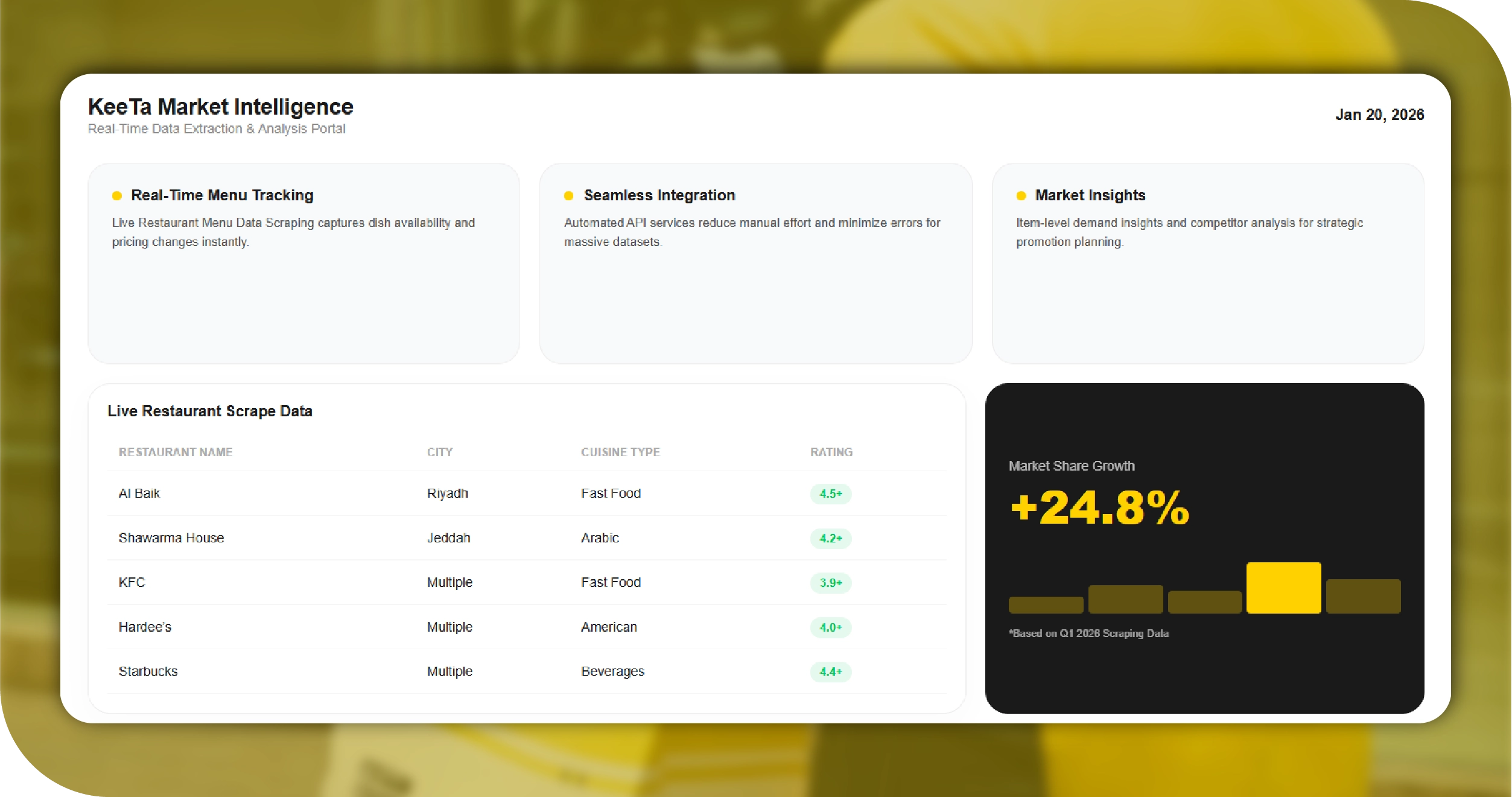Click the 4.0+ rating badge for Hardee's

[830, 627]
